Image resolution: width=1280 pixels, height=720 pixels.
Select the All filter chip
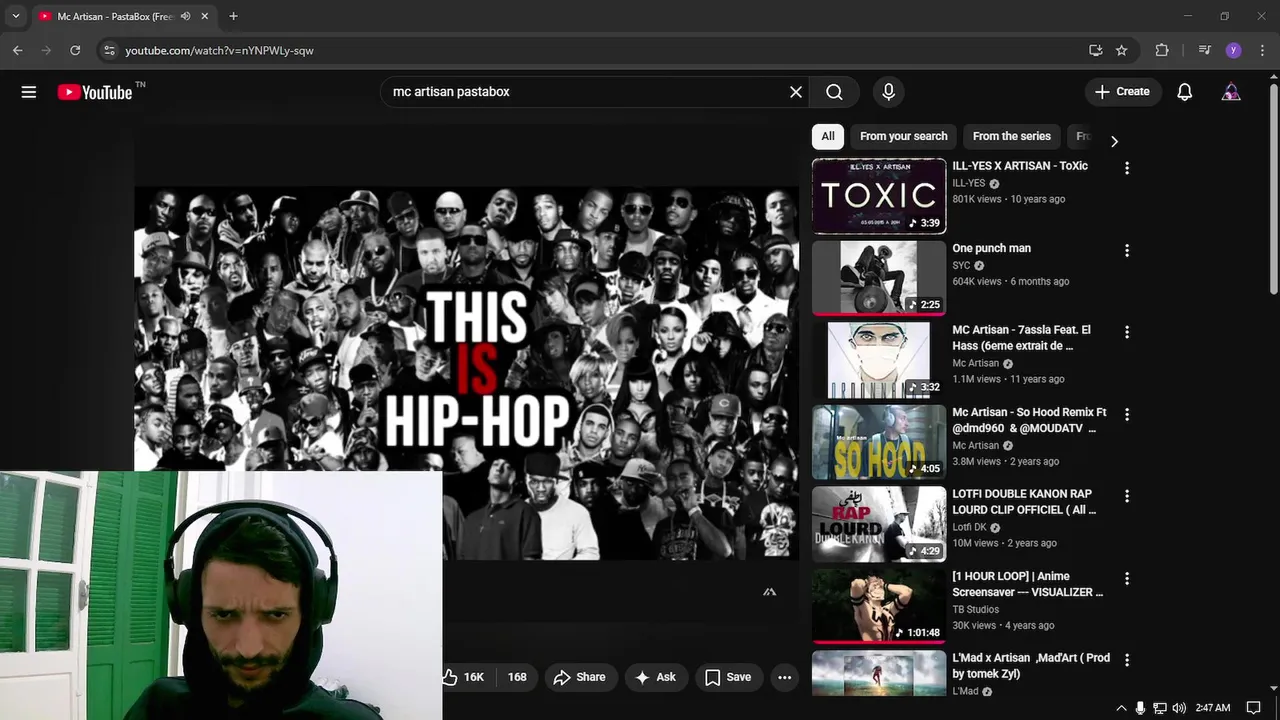coord(828,136)
